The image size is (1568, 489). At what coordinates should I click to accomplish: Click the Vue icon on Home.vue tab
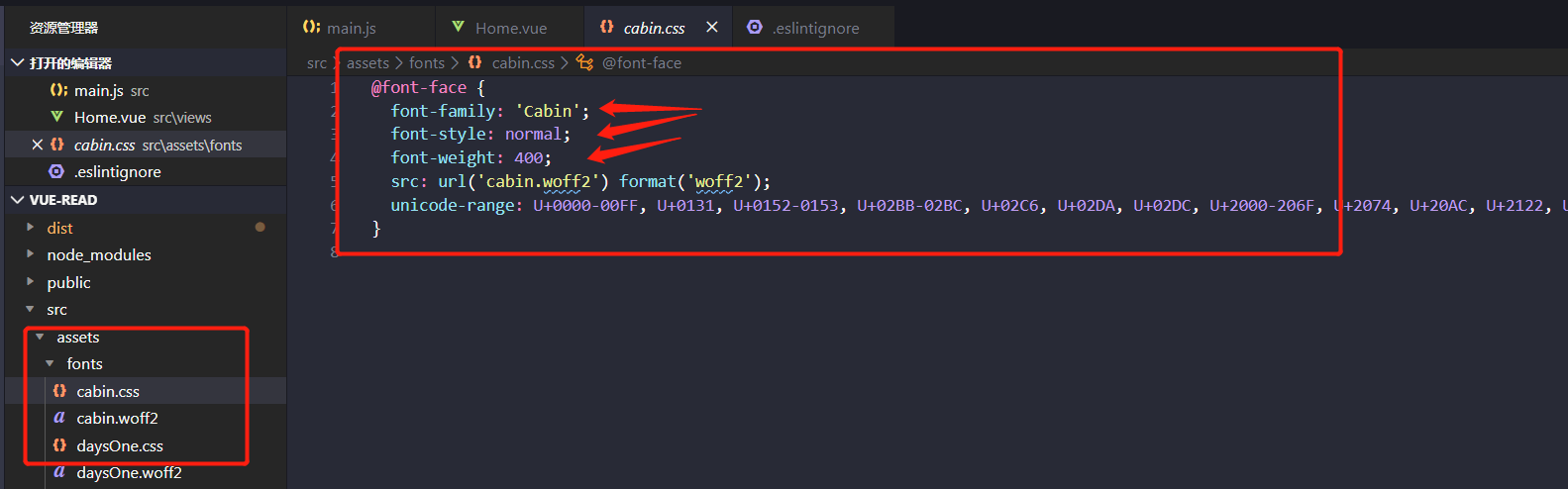pos(458,27)
